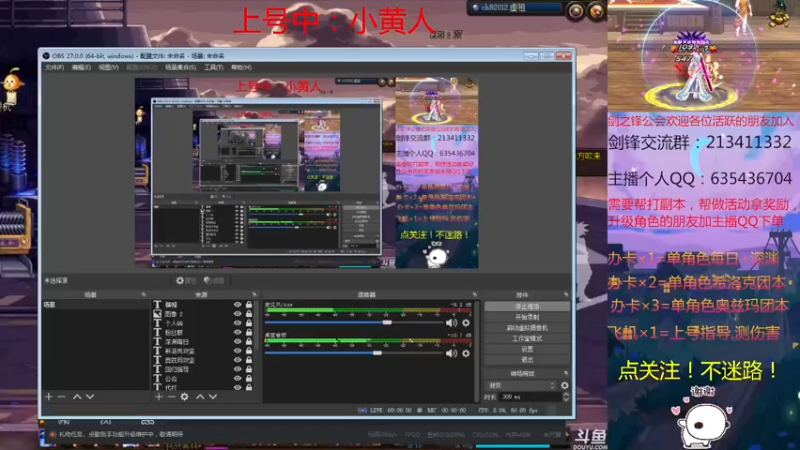
Task: Open the transition properties gear beside 渐变
Action: click(564, 385)
